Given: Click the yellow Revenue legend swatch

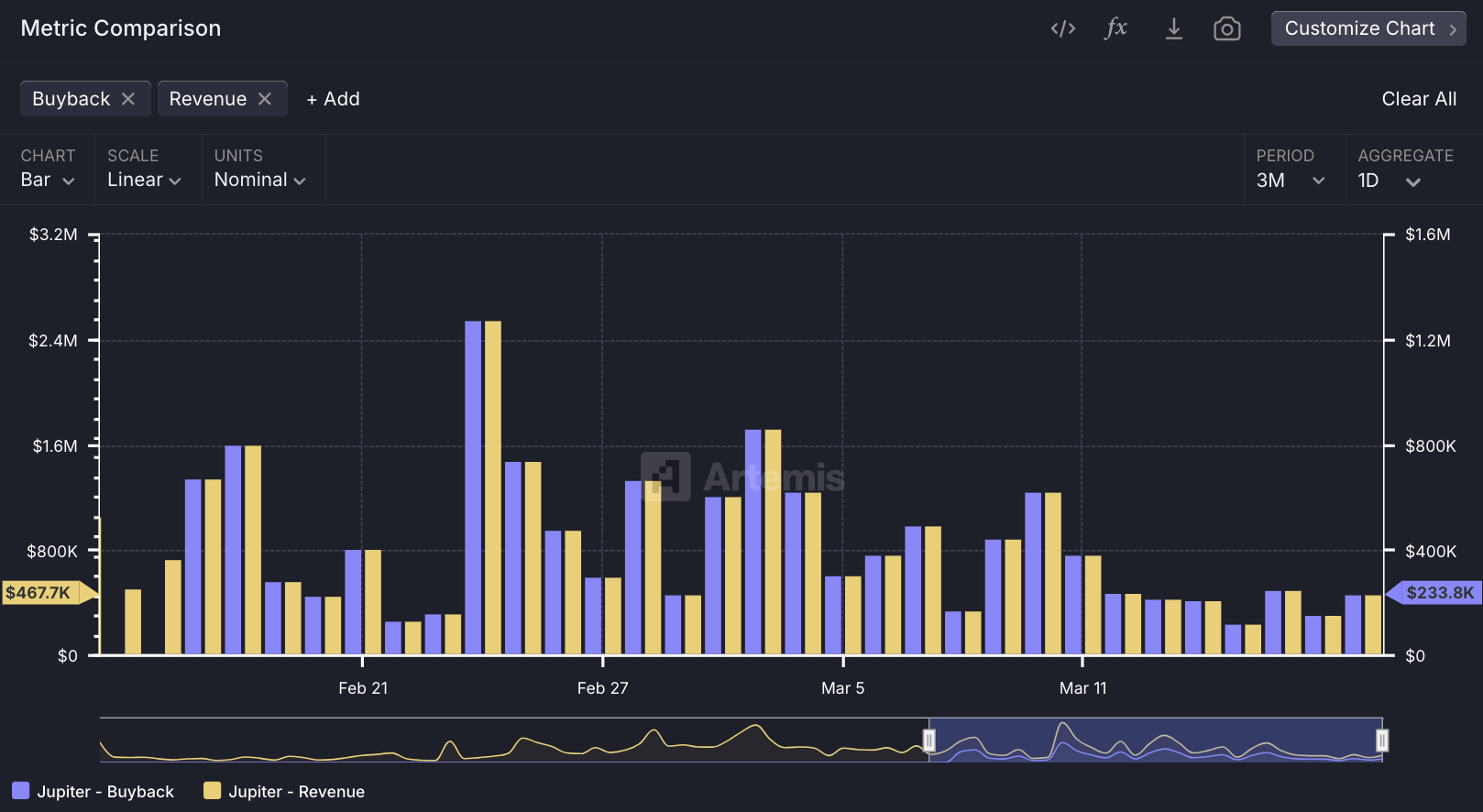Looking at the screenshot, I should [x=212, y=790].
